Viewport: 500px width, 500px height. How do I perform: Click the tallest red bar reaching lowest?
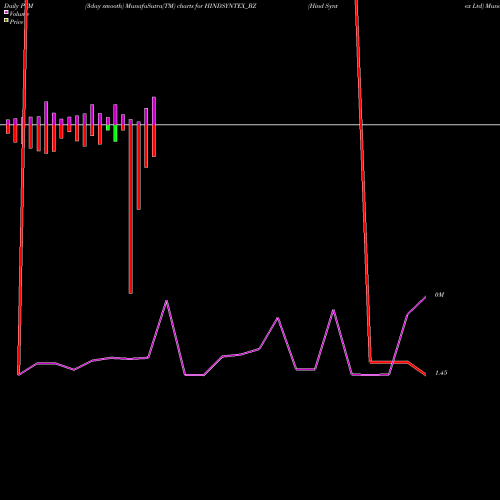click(131, 209)
